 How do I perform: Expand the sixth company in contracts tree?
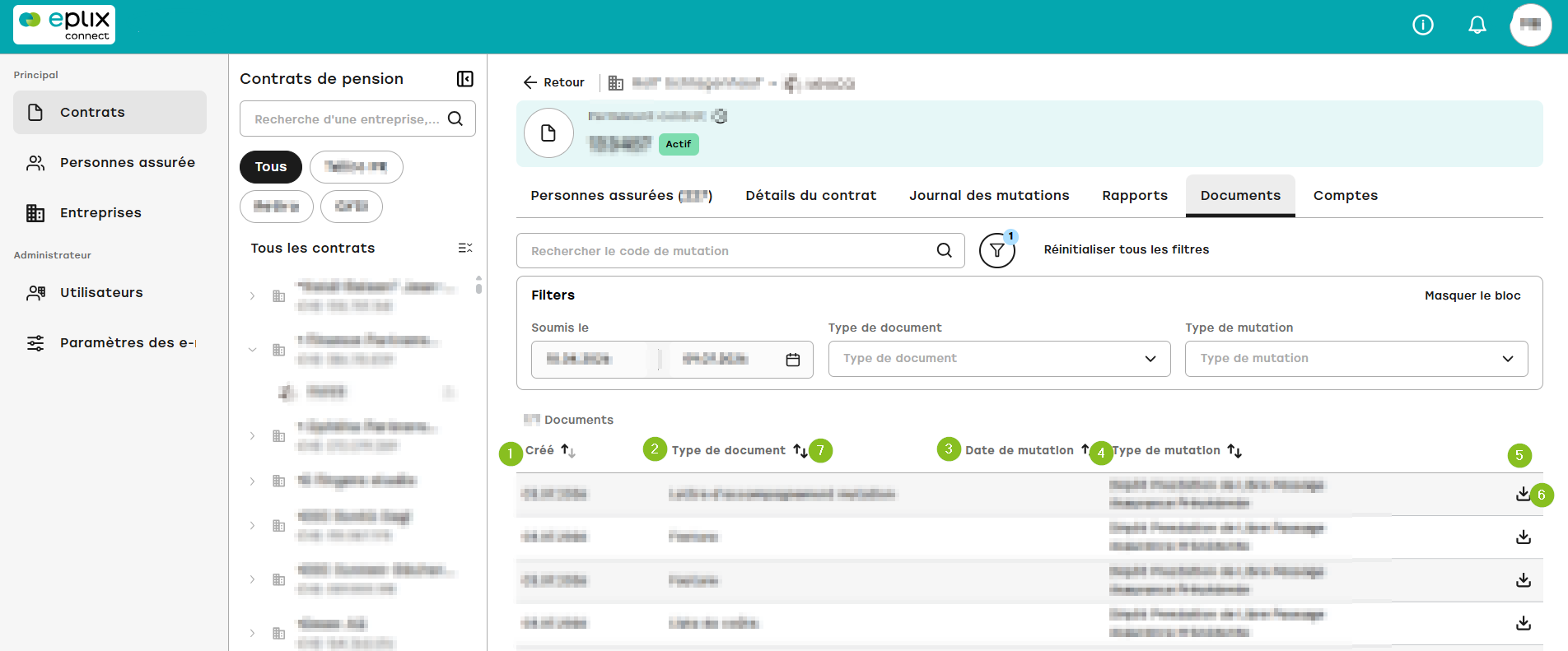[x=252, y=579]
